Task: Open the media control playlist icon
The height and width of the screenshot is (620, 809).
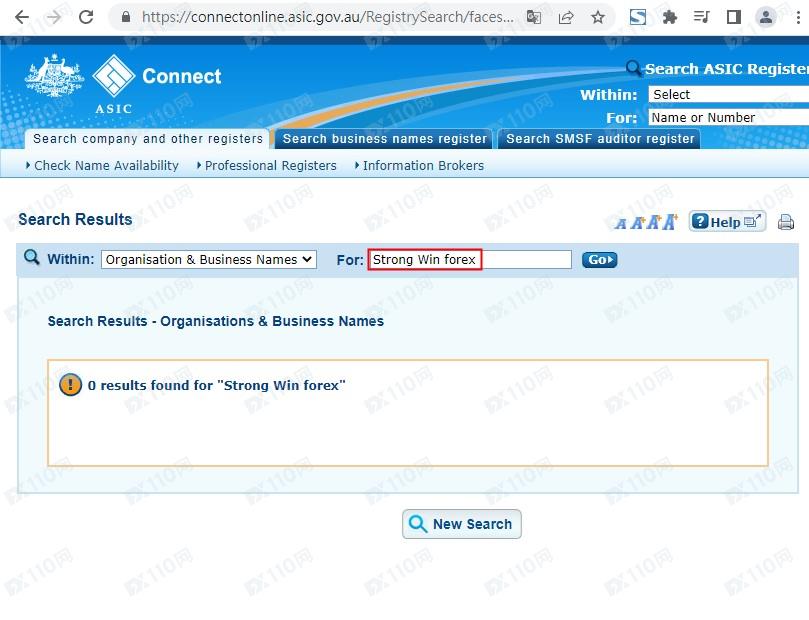Action: pos(702,17)
